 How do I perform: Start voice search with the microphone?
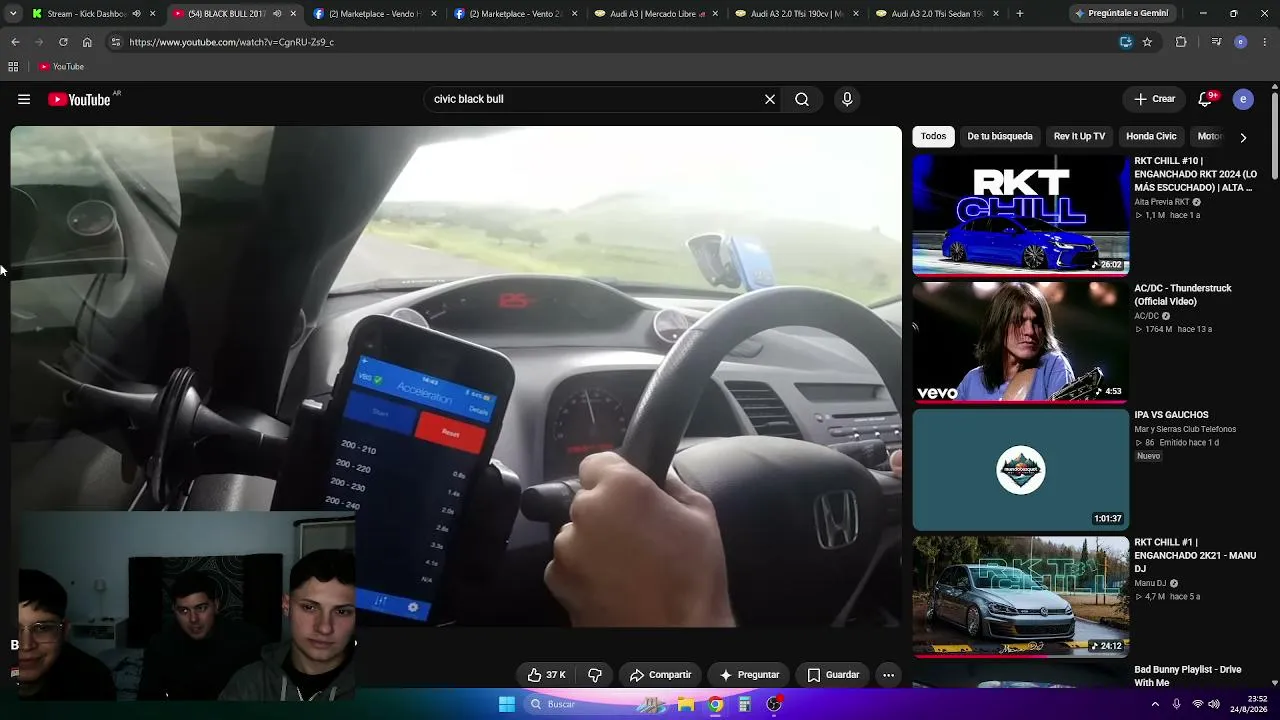click(847, 99)
